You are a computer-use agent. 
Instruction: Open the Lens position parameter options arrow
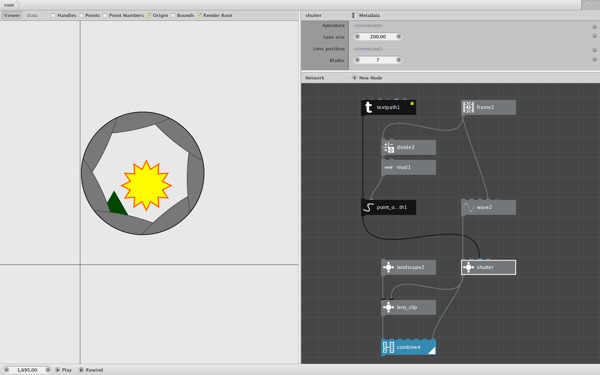pos(595,50)
